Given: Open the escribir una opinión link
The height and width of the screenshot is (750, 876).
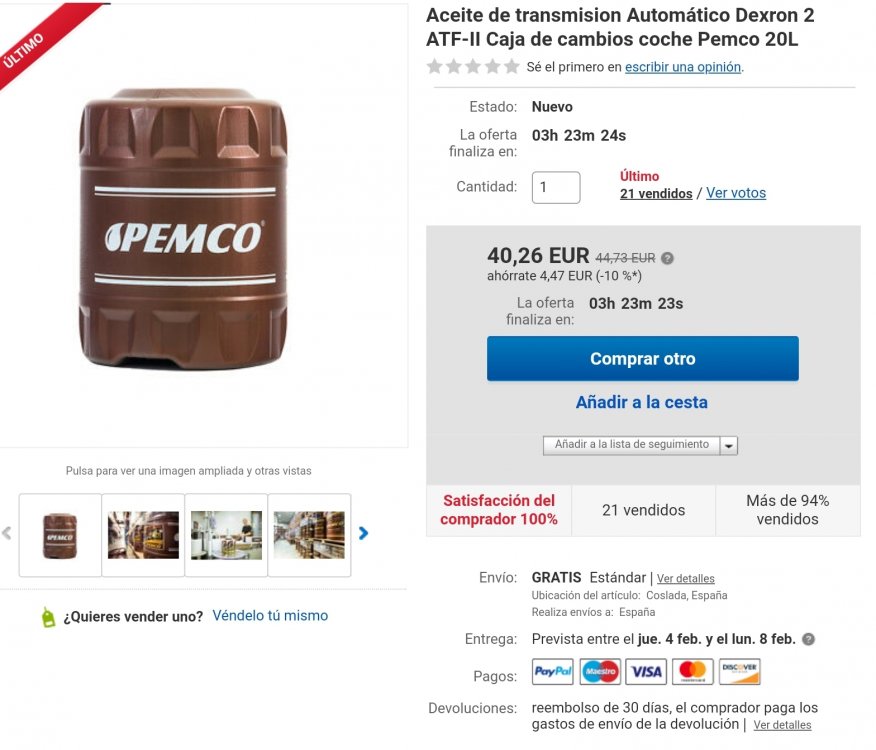Looking at the screenshot, I should 683,67.
